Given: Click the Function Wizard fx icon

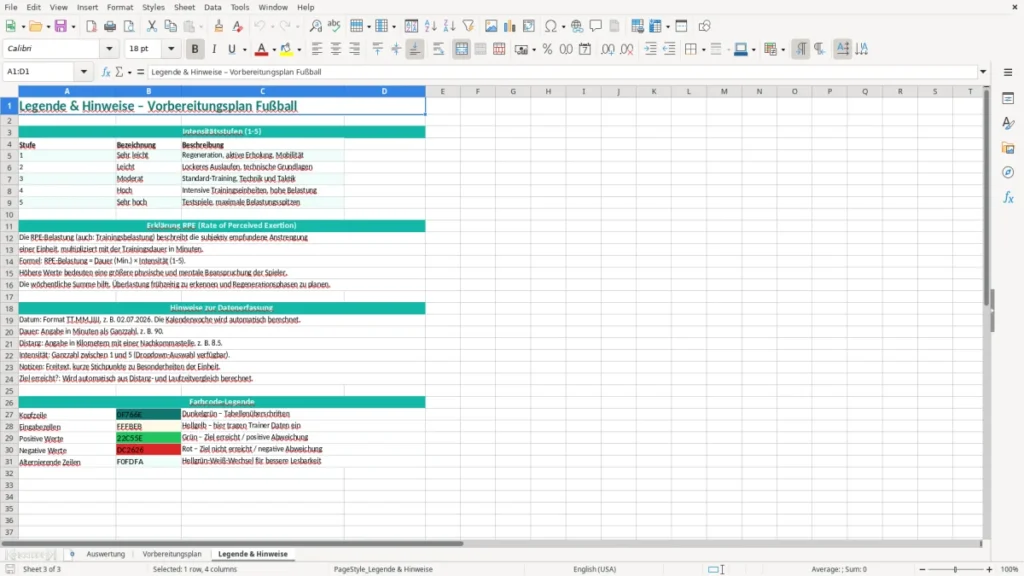Looking at the screenshot, I should pyautogui.click(x=106, y=72).
